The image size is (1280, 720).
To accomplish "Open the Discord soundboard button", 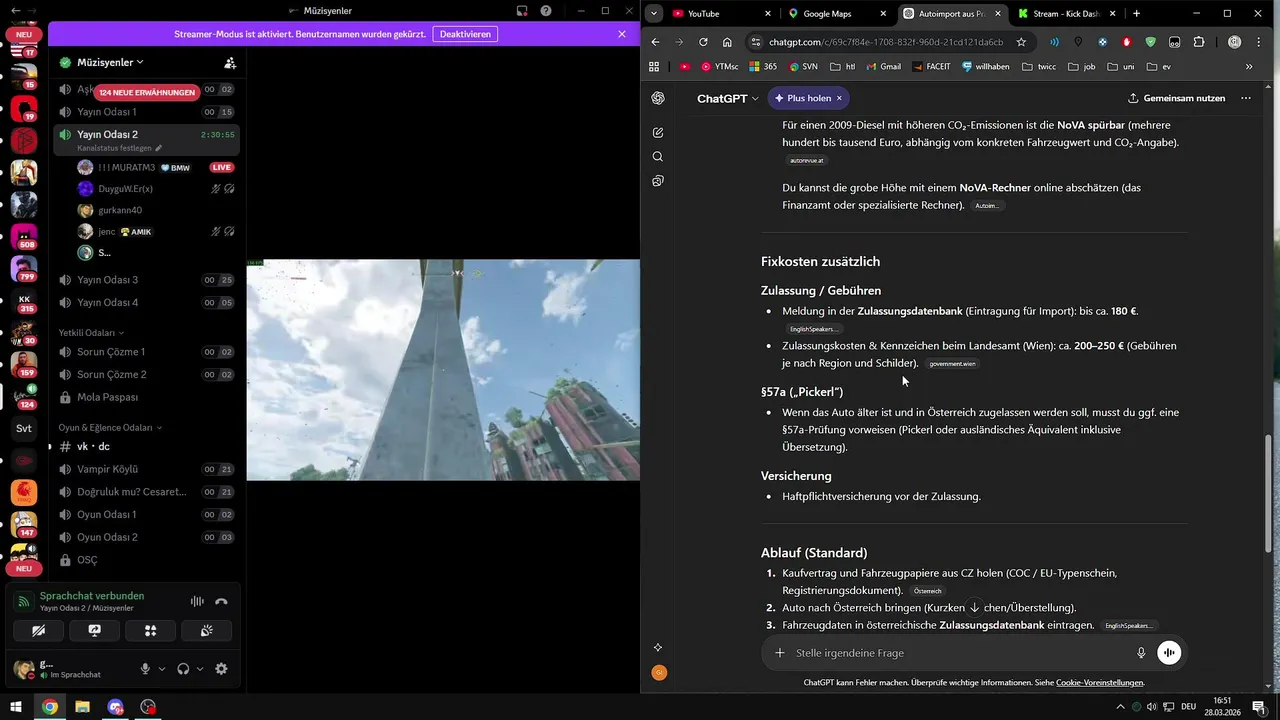I will (206, 631).
